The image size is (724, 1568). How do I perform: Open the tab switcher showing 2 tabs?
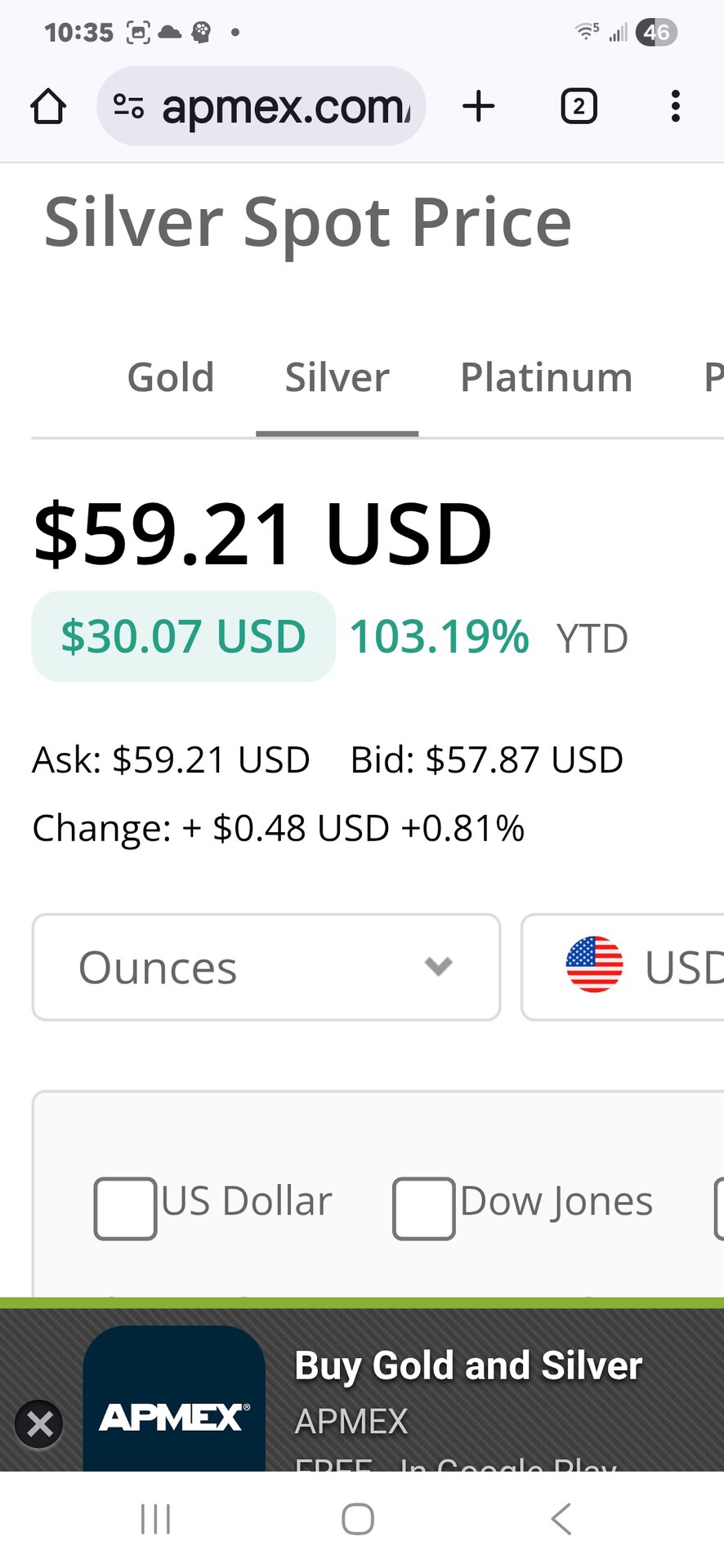[579, 107]
